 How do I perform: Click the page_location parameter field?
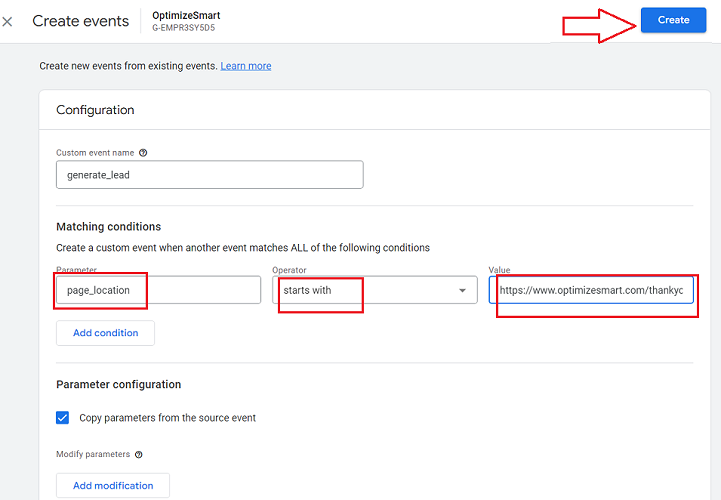click(x=158, y=290)
